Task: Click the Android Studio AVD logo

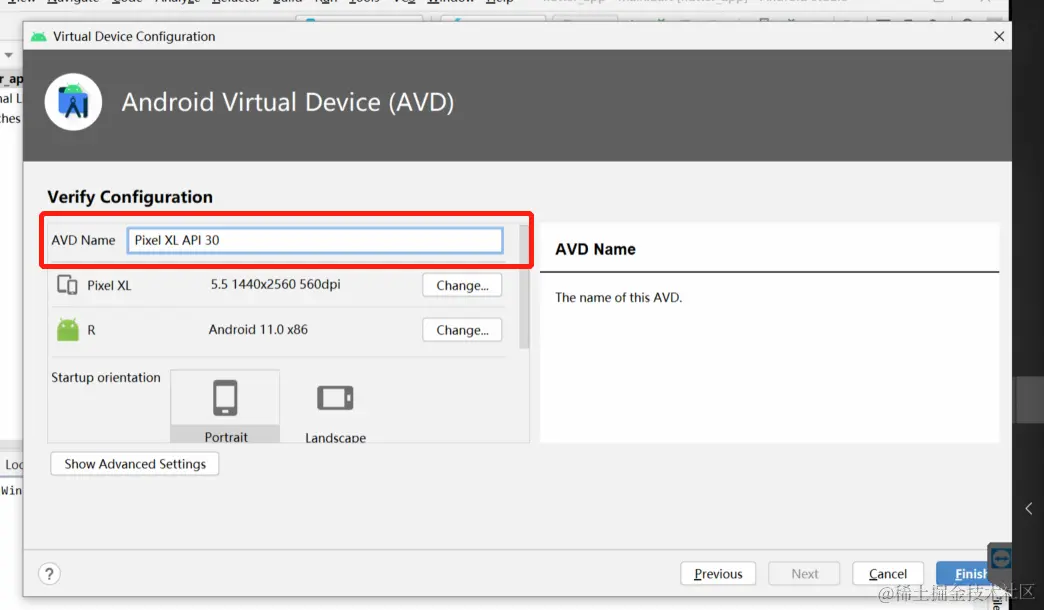Action: pyautogui.click(x=73, y=102)
